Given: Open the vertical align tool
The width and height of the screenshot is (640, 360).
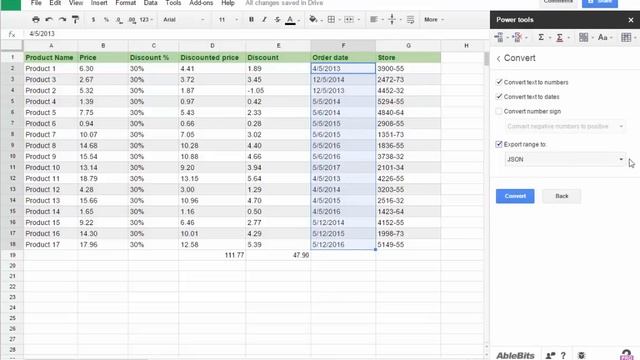Looking at the screenshot, I should click(x=393, y=20).
